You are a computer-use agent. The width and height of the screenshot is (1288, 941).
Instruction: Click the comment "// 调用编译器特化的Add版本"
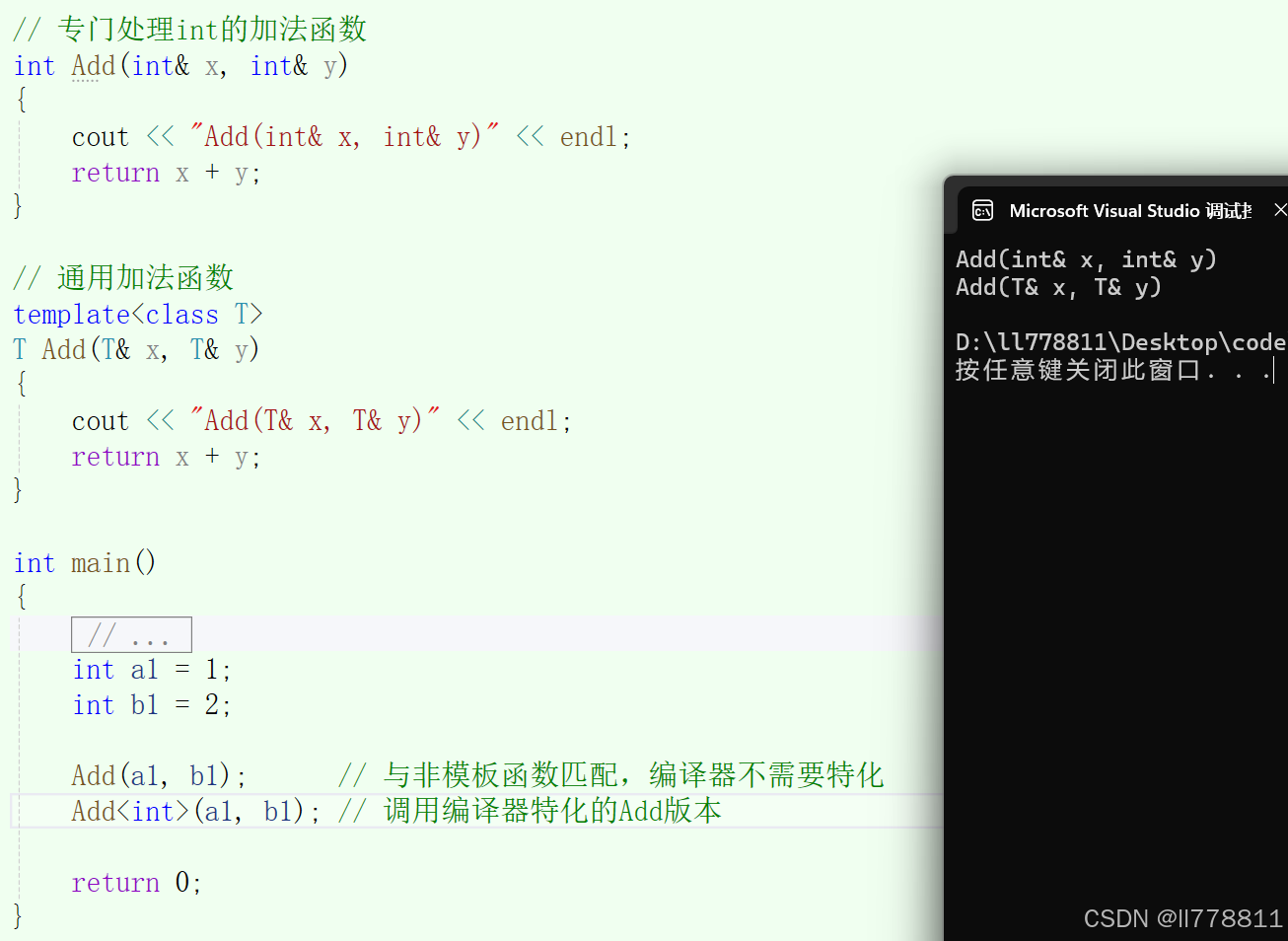coord(530,812)
